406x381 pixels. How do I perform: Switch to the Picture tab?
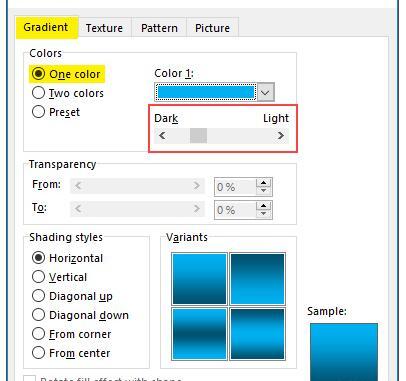pyautogui.click(x=212, y=28)
